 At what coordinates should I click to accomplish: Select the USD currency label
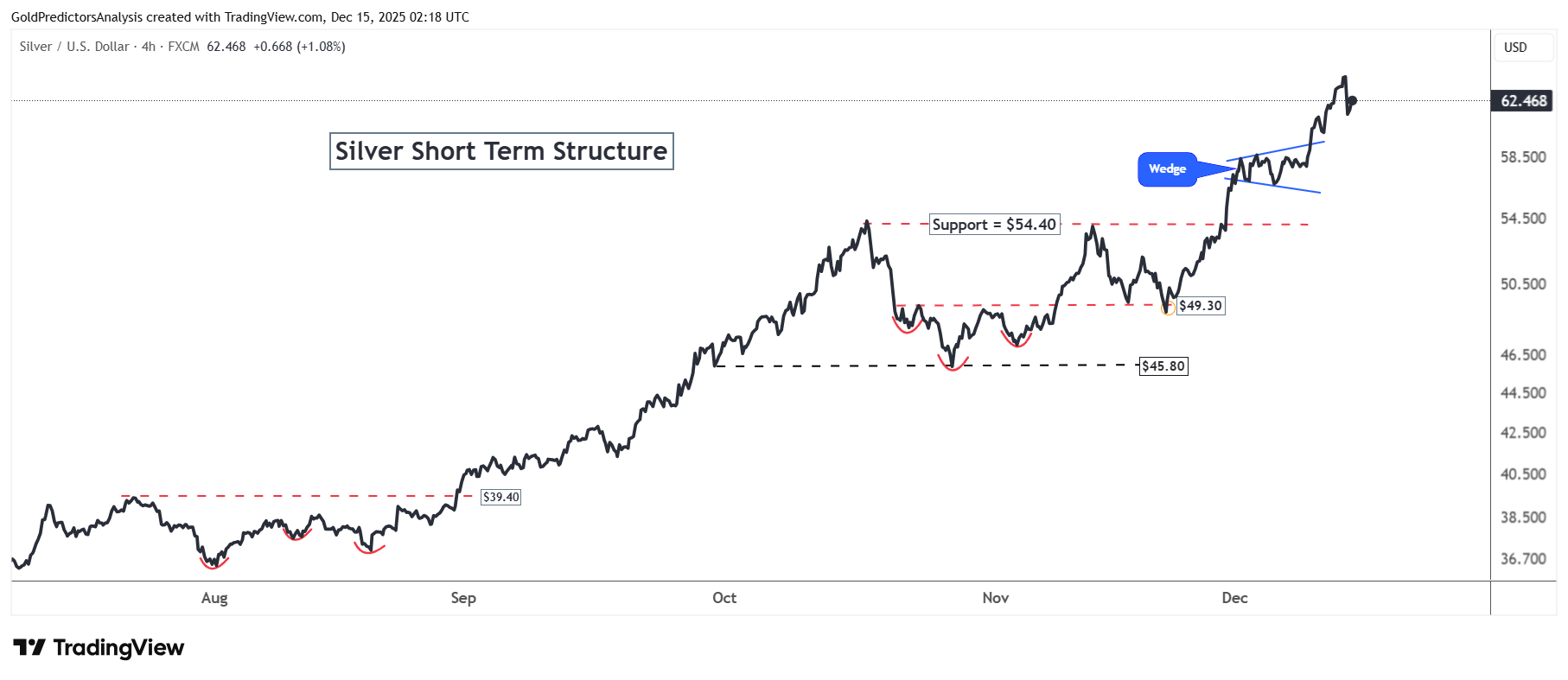pyautogui.click(x=1515, y=48)
